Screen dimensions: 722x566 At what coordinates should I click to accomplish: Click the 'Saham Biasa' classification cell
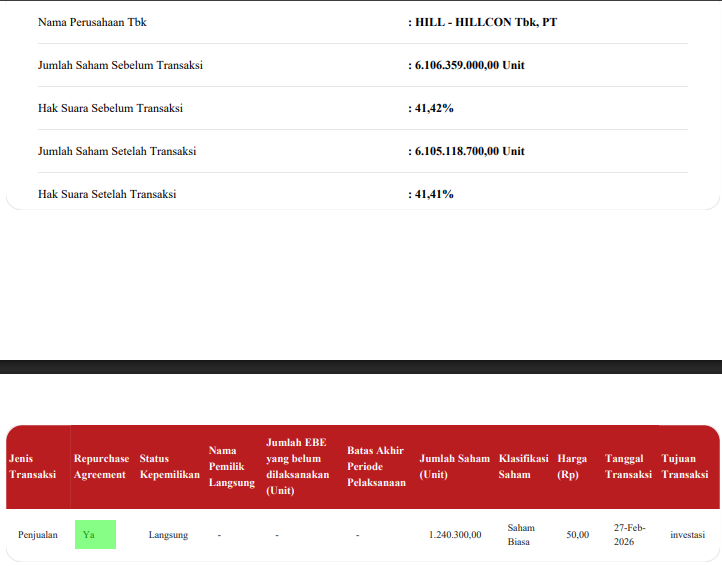pos(521,535)
